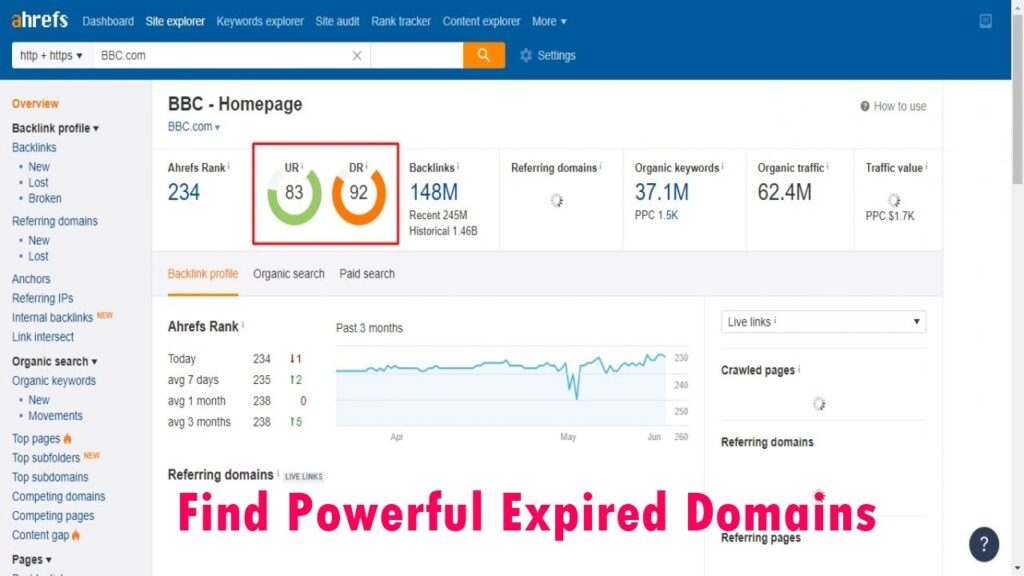The width and height of the screenshot is (1024, 576).
Task: Open Content explorer
Action: pos(481,22)
